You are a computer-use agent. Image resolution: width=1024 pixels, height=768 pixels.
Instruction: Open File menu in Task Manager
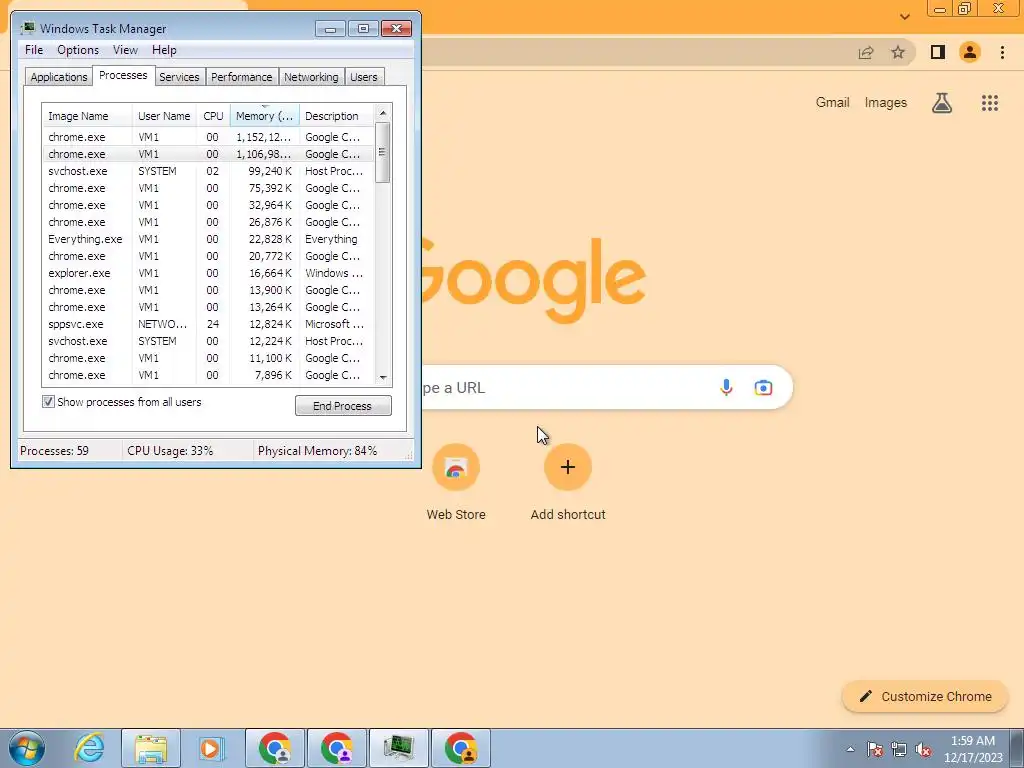(x=34, y=50)
